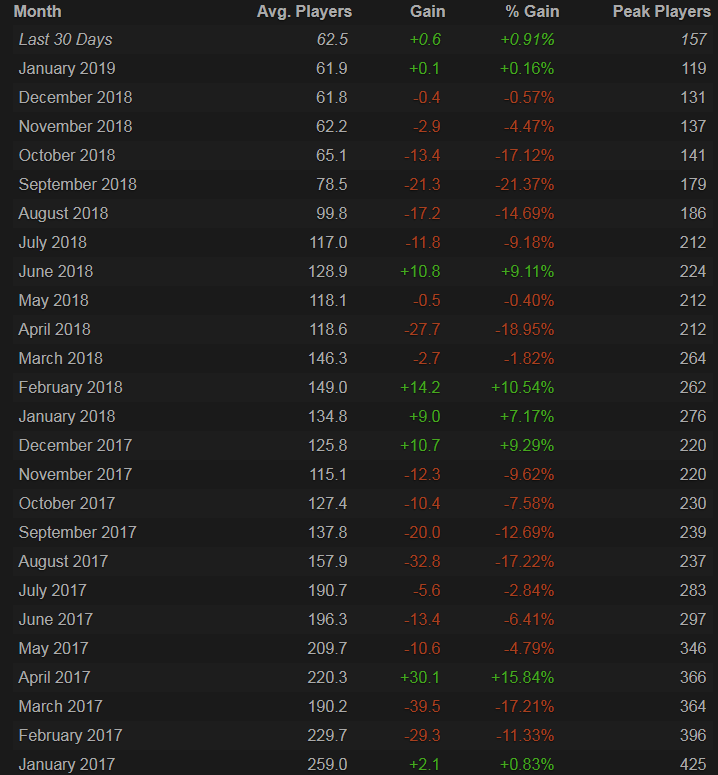The width and height of the screenshot is (718, 775).
Task: Select the January 2019 month cell
Action: pos(67,69)
